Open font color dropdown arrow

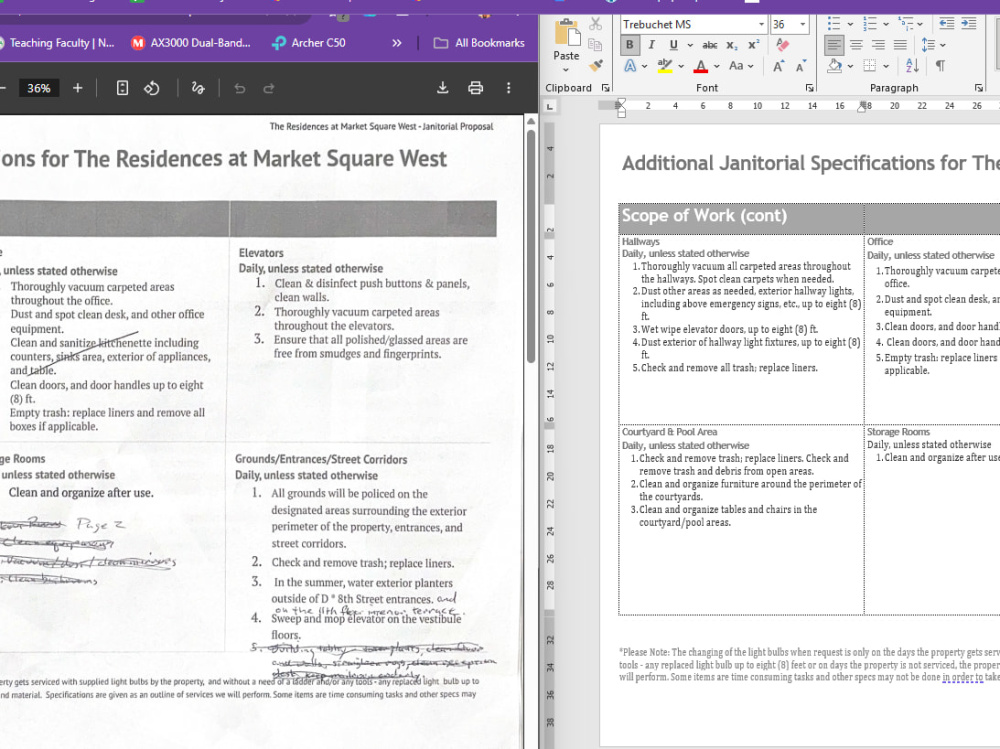coord(717,66)
